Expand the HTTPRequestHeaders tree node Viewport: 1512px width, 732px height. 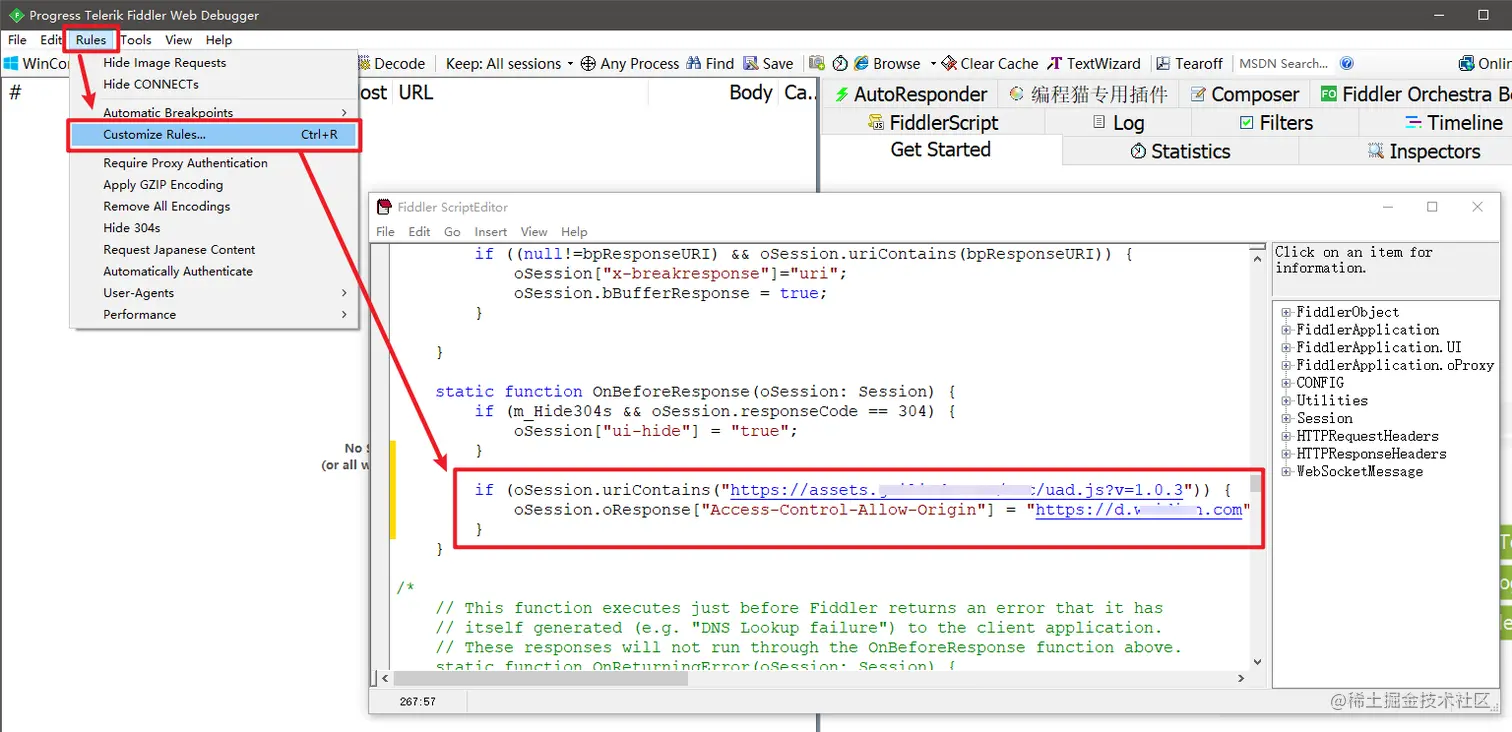(x=1286, y=436)
